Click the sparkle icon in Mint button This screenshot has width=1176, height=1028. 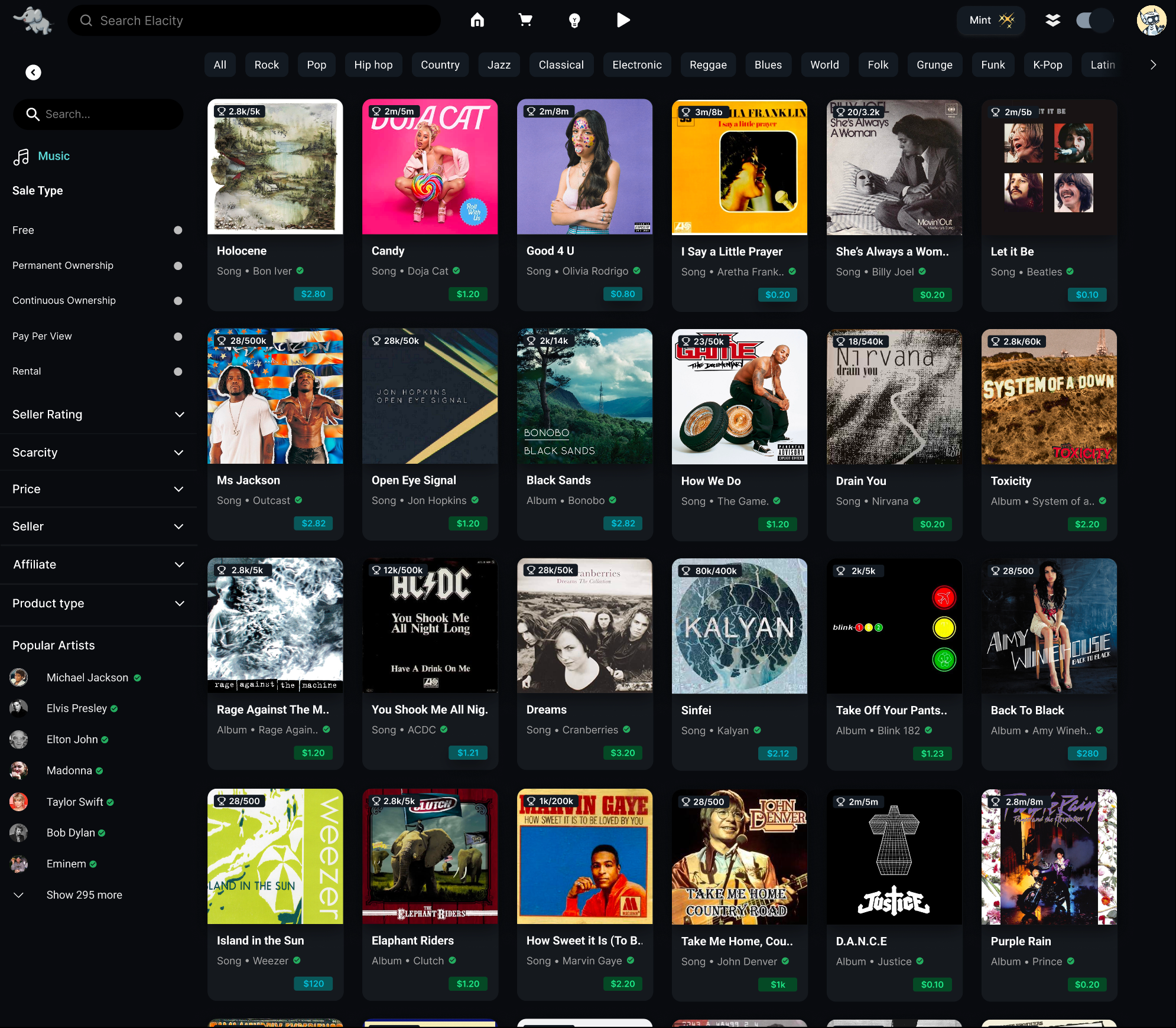click(x=1006, y=20)
